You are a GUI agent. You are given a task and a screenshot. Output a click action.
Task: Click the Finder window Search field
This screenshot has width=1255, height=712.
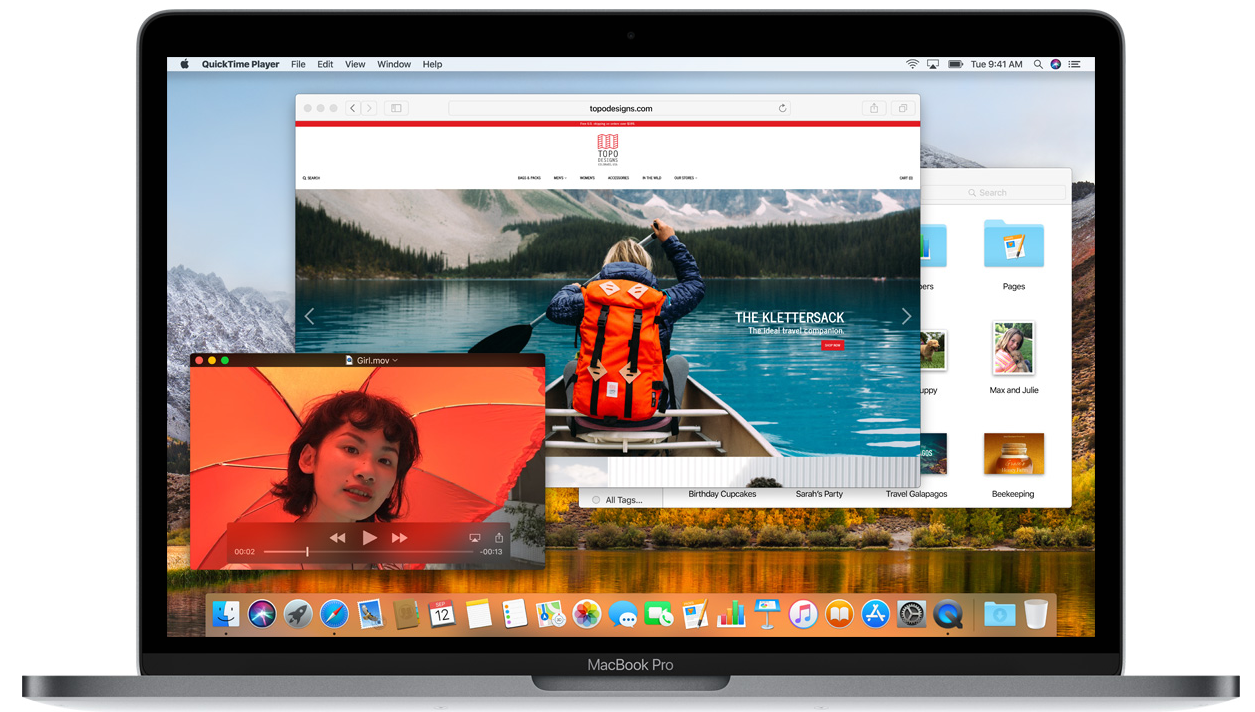(995, 192)
